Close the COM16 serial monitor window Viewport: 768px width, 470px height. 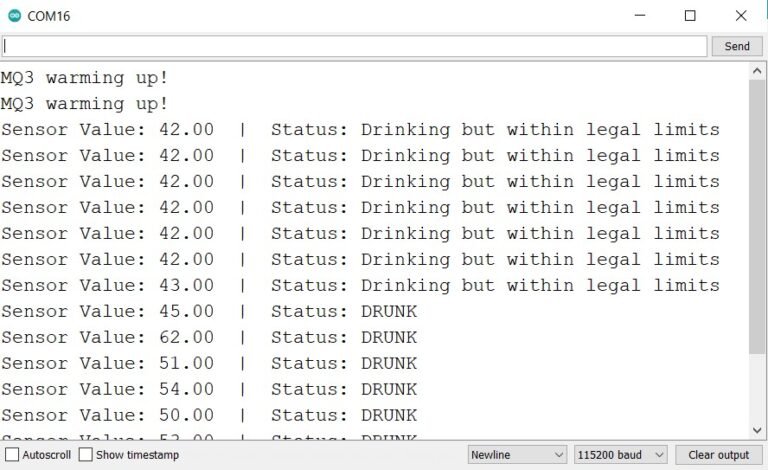pos(741,16)
